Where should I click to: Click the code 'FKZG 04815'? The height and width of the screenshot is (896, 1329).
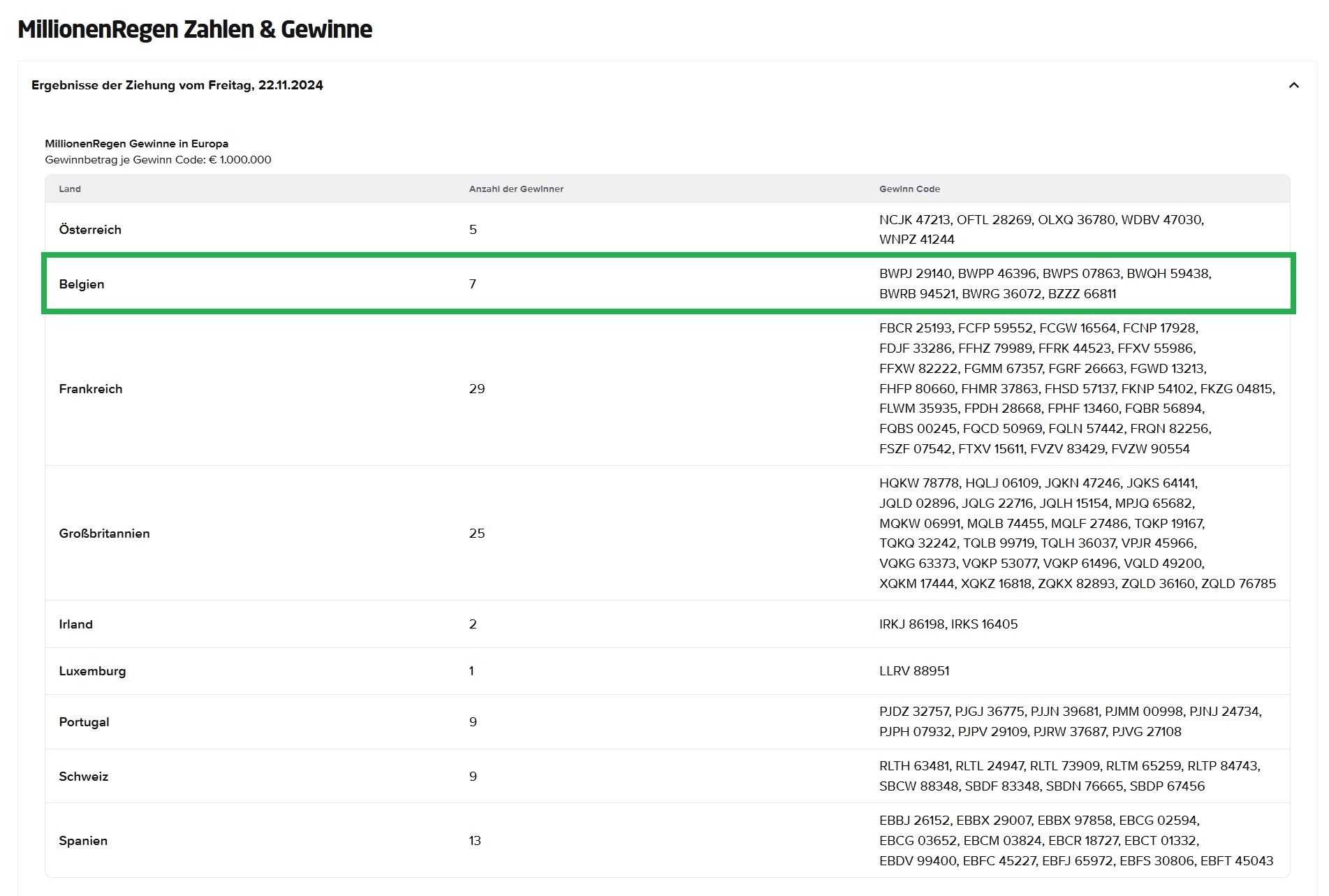pyautogui.click(x=1238, y=389)
